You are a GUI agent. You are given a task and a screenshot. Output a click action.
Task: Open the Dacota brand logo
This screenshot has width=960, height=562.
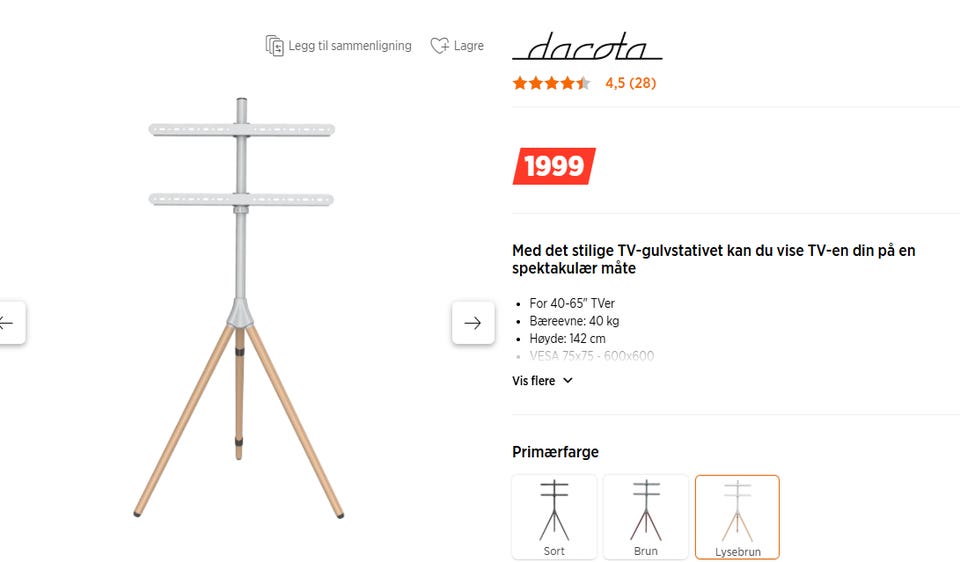point(587,48)
